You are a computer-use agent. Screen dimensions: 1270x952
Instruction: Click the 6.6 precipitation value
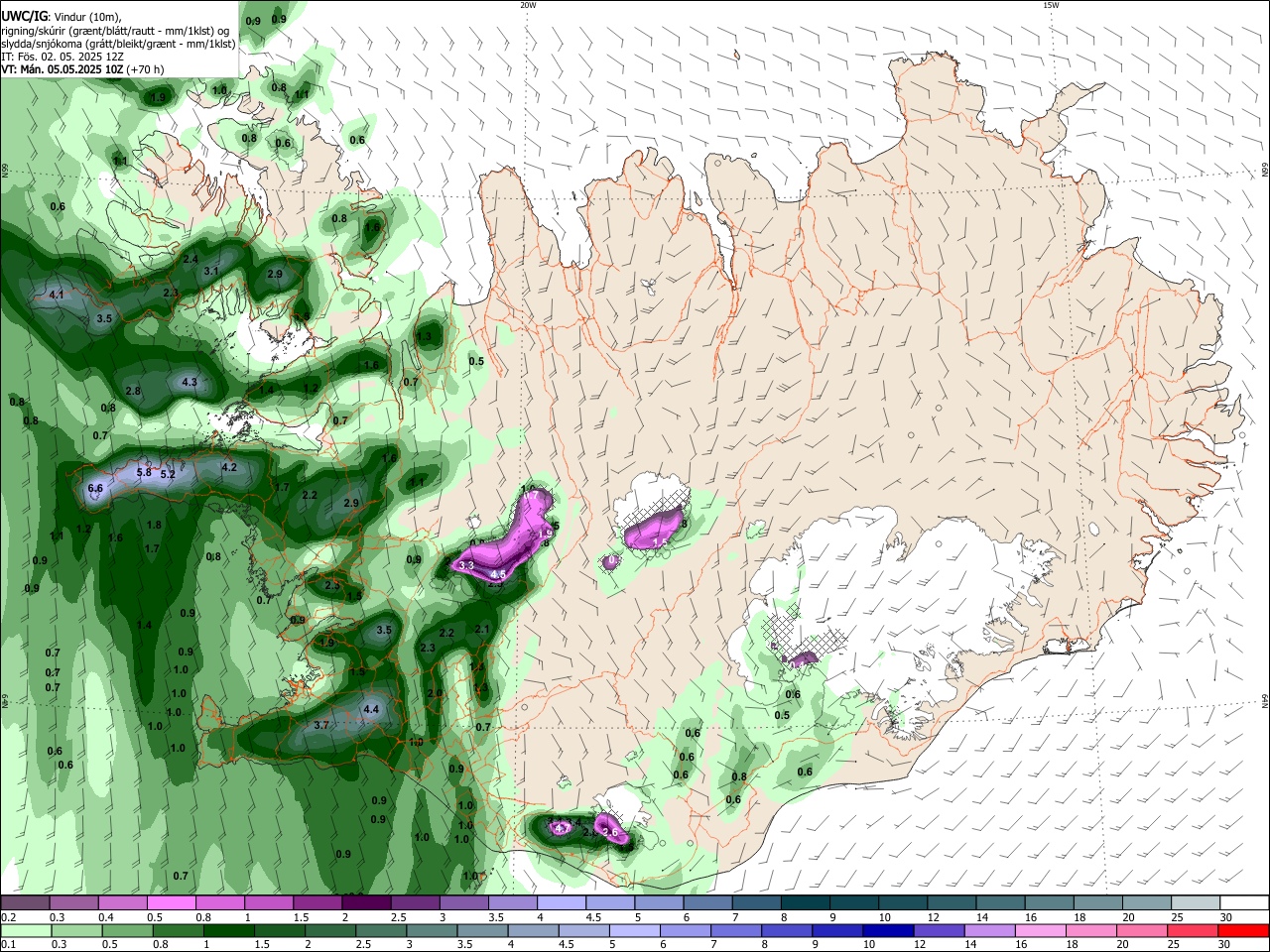pos(95,489)
